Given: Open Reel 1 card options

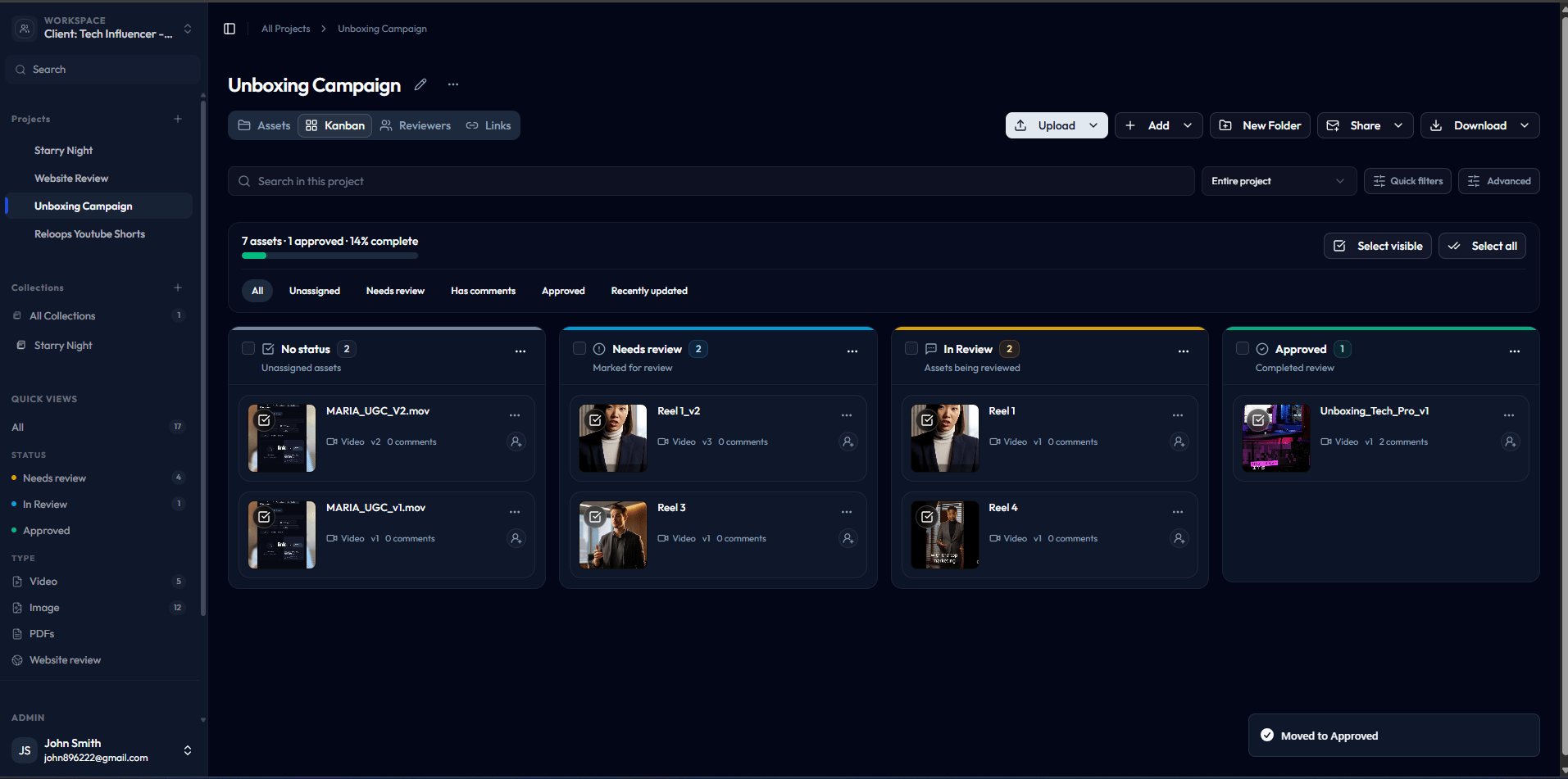Looking at the screenshot, I should [x=1178, y=415].
